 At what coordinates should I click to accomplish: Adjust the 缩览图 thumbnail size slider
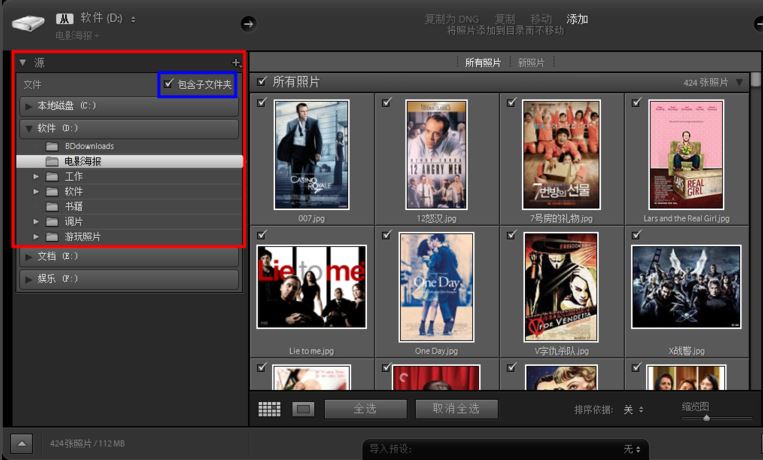click(x=707, y=418)
